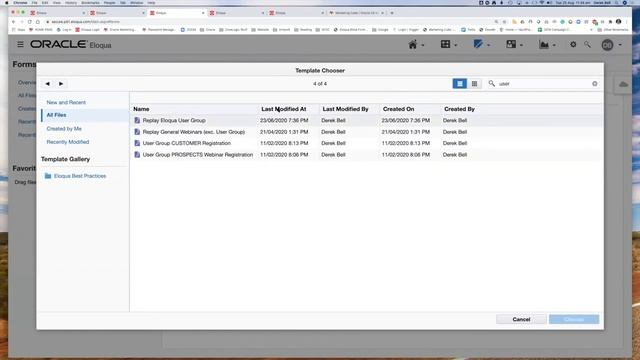Image resolution: width=640 pixels, height=360 pixels.
Task: Go back with the Template Chooser left arrow
Action: [x=47, y=84]
